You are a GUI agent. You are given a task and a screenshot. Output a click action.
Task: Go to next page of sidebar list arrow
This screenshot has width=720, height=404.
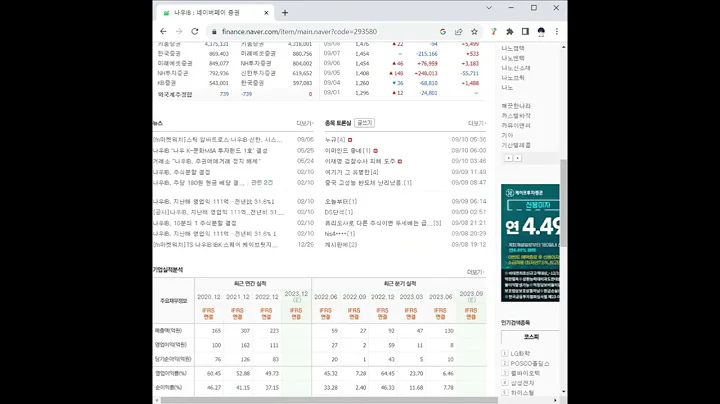click(x=518, y=158)
